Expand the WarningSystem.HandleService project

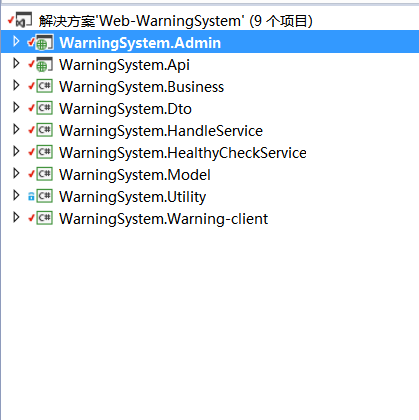coord(16,129)
